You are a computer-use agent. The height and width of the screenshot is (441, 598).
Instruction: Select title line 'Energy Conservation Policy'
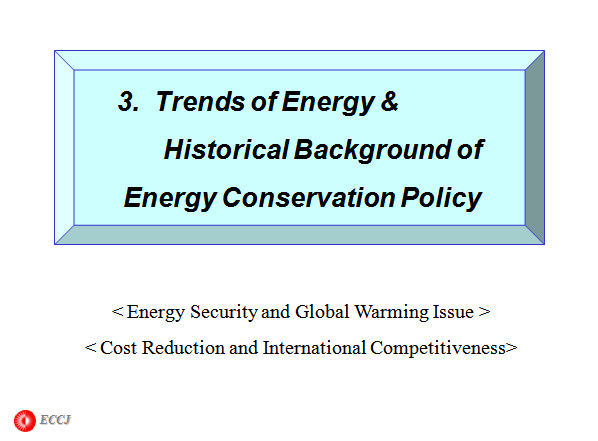coord(303,198)
